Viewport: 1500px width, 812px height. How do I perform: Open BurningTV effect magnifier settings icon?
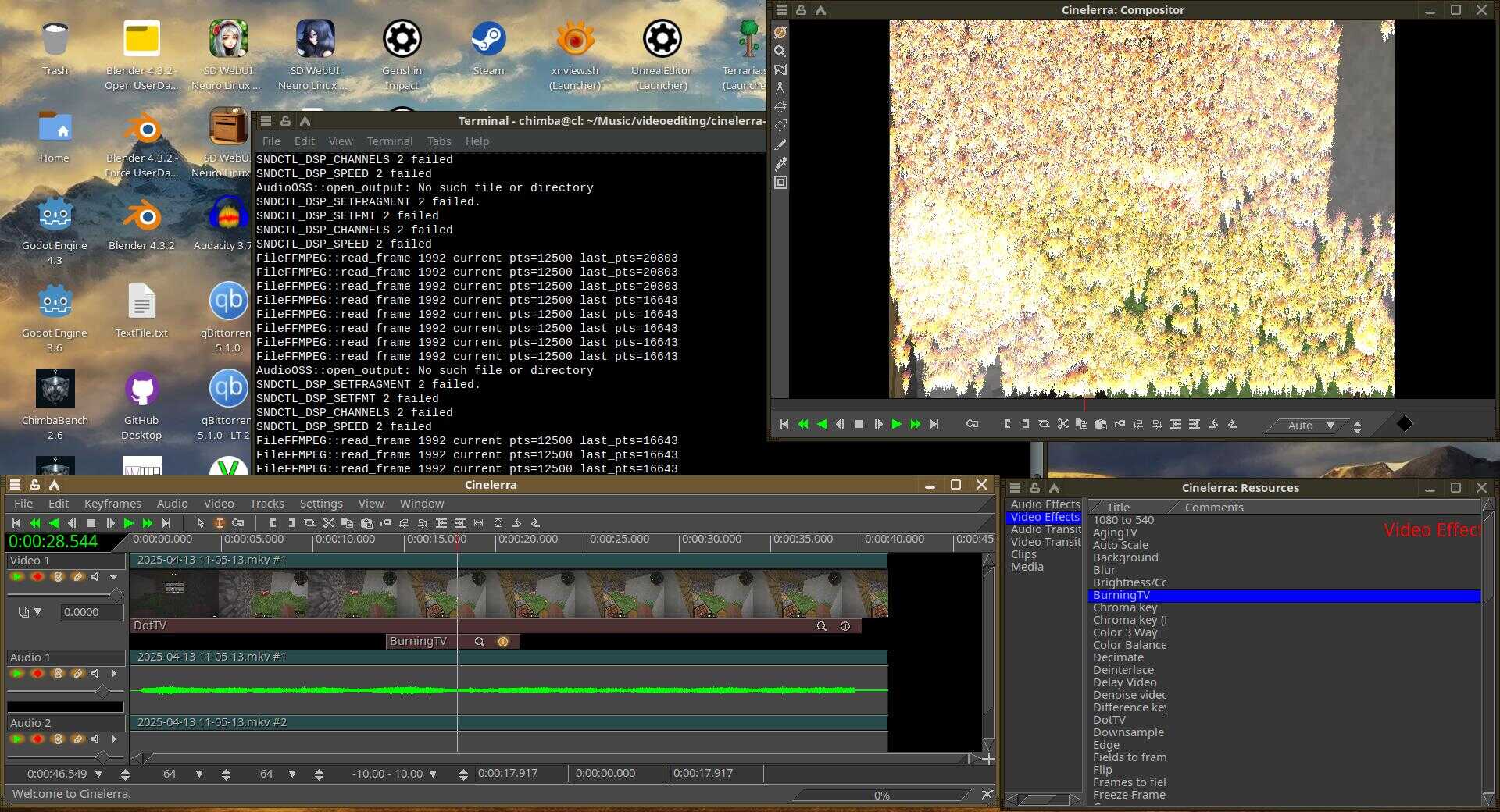[x=479, y=642]
